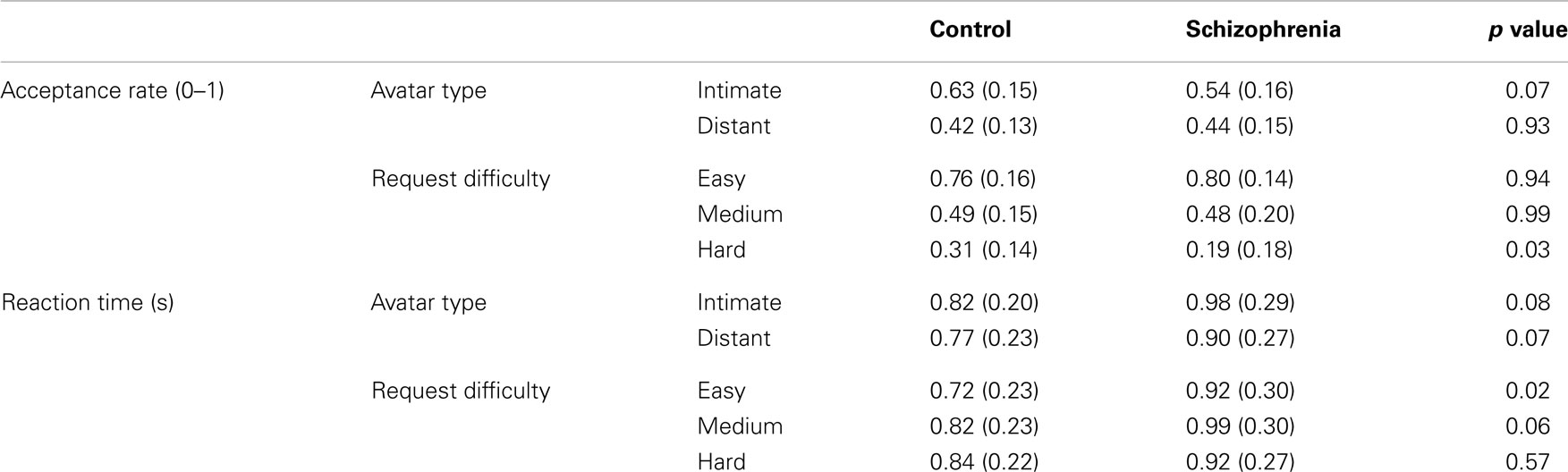Click the schizophrenia value 0.98 (0.29)

[x=1241, y=302]
